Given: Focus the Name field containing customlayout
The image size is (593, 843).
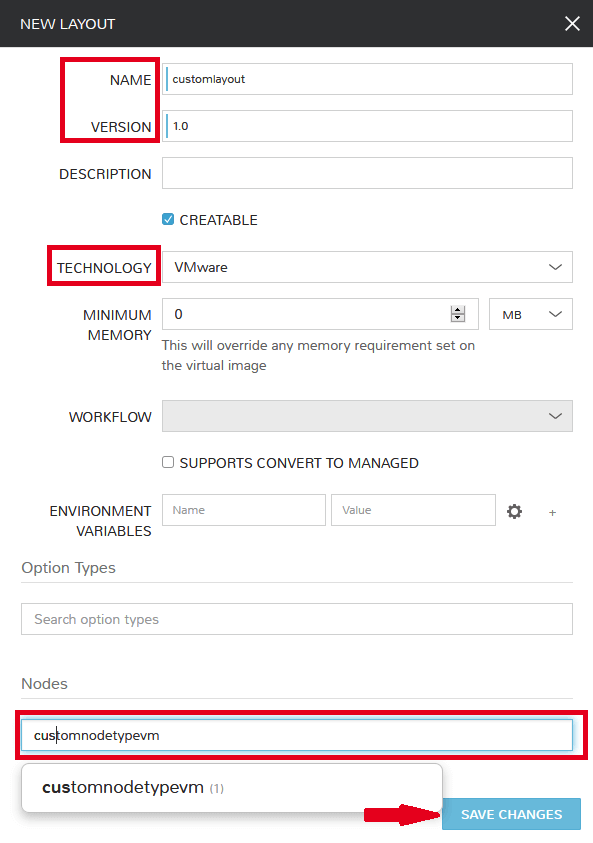Looking at the screenshot, I should point(367,79).
